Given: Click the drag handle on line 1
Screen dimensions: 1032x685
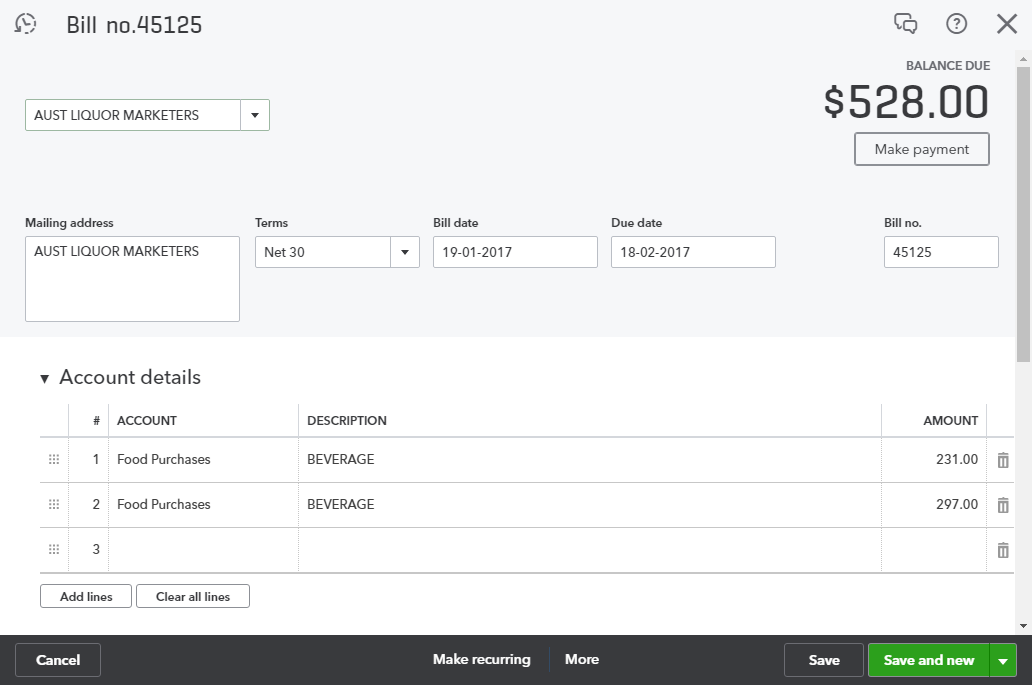Looking at the screenshot, I should click(x=53, y=459).
